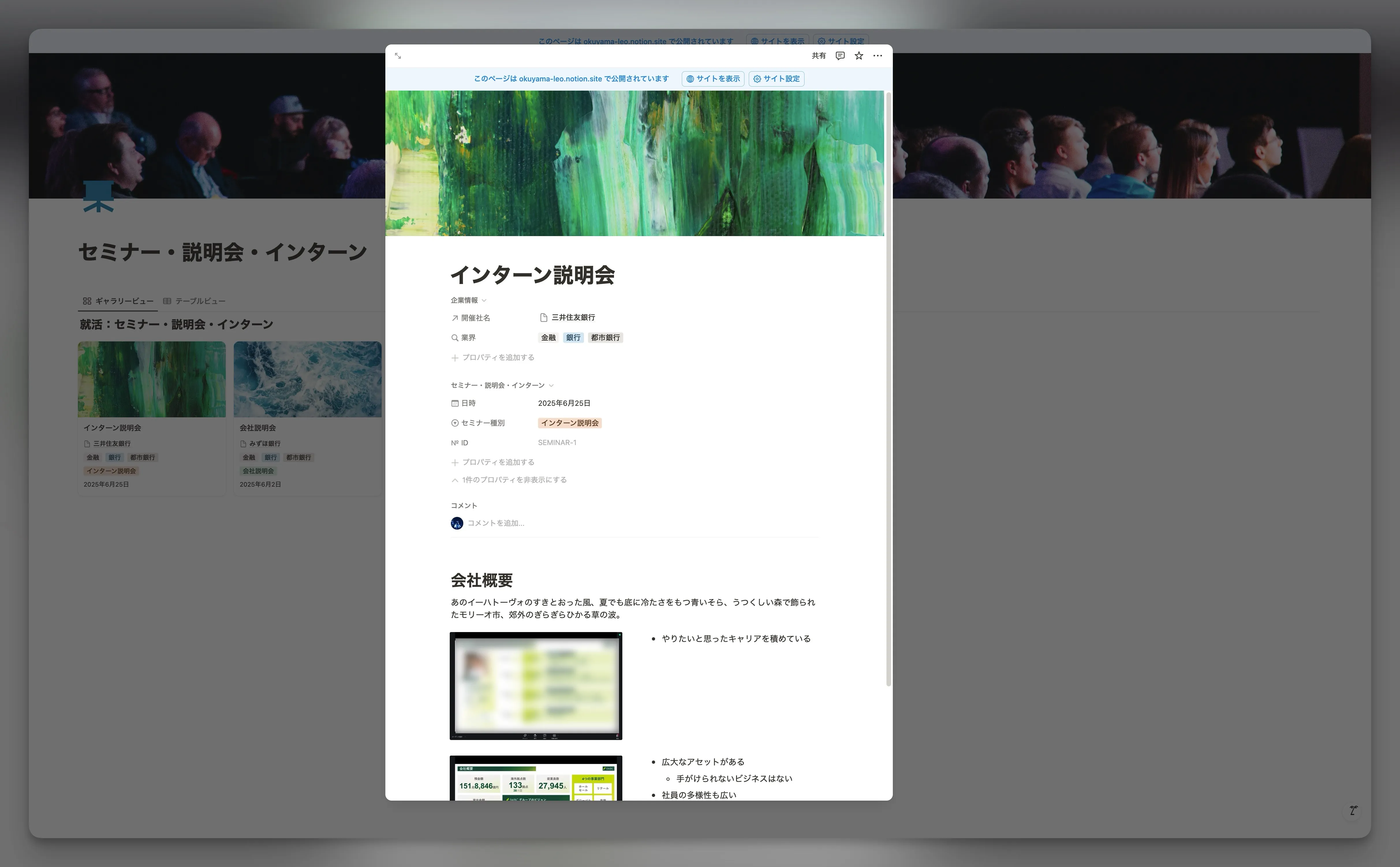Click the magnifier icon of 業界 property
Screen dimensions: 1400x867
coord(454,337)
